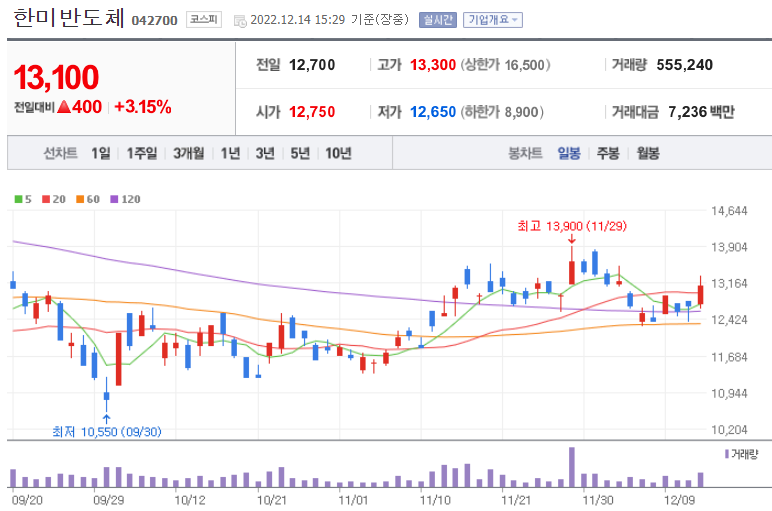Click the 거래량 value 555,240
Image resolution: width=772 pixels, height=511 pixels.
click(x=684, y=65)
